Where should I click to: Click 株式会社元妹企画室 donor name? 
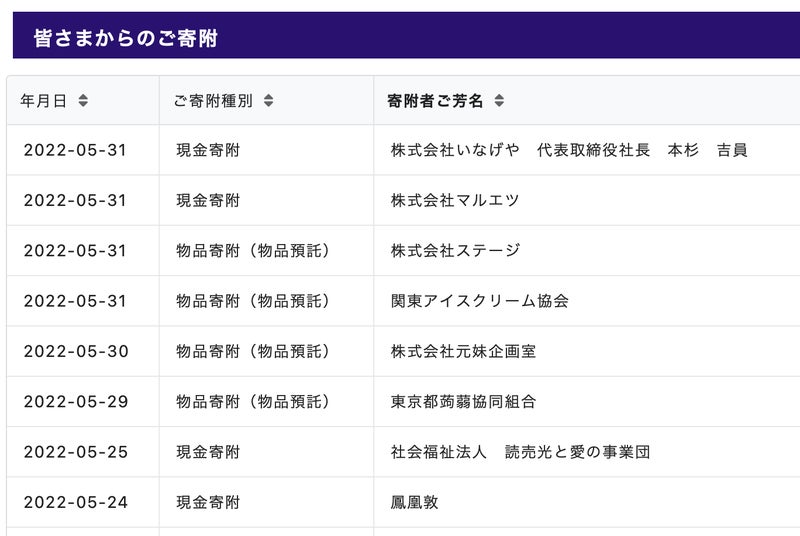[463, 351]
